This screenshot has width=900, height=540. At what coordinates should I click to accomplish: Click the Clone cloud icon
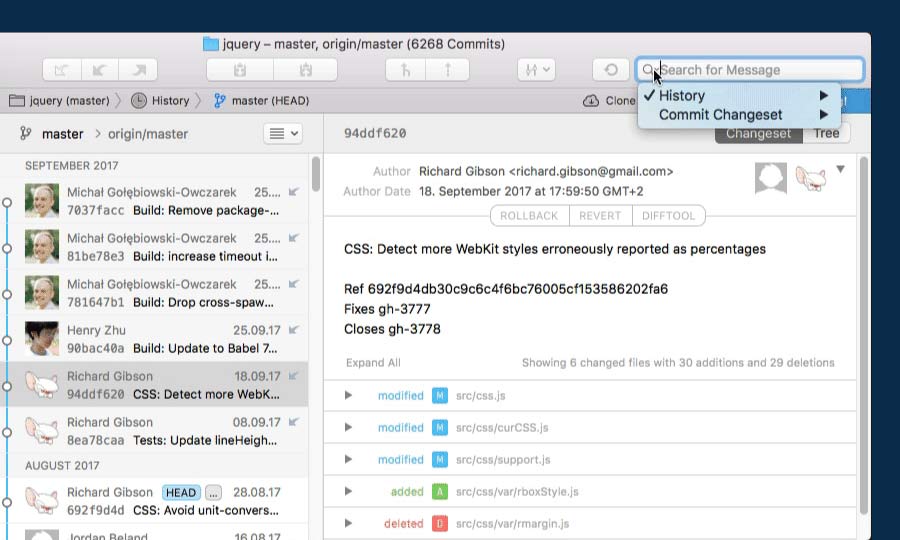tap(591, 101)
